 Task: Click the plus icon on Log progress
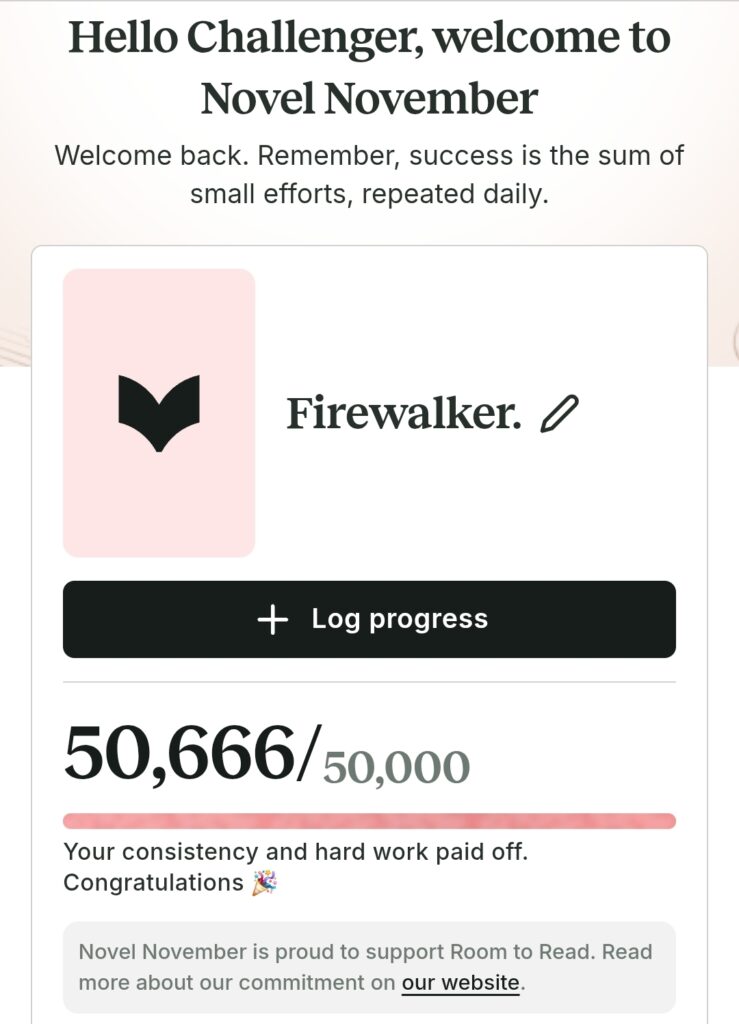click(x=272, y=620)
